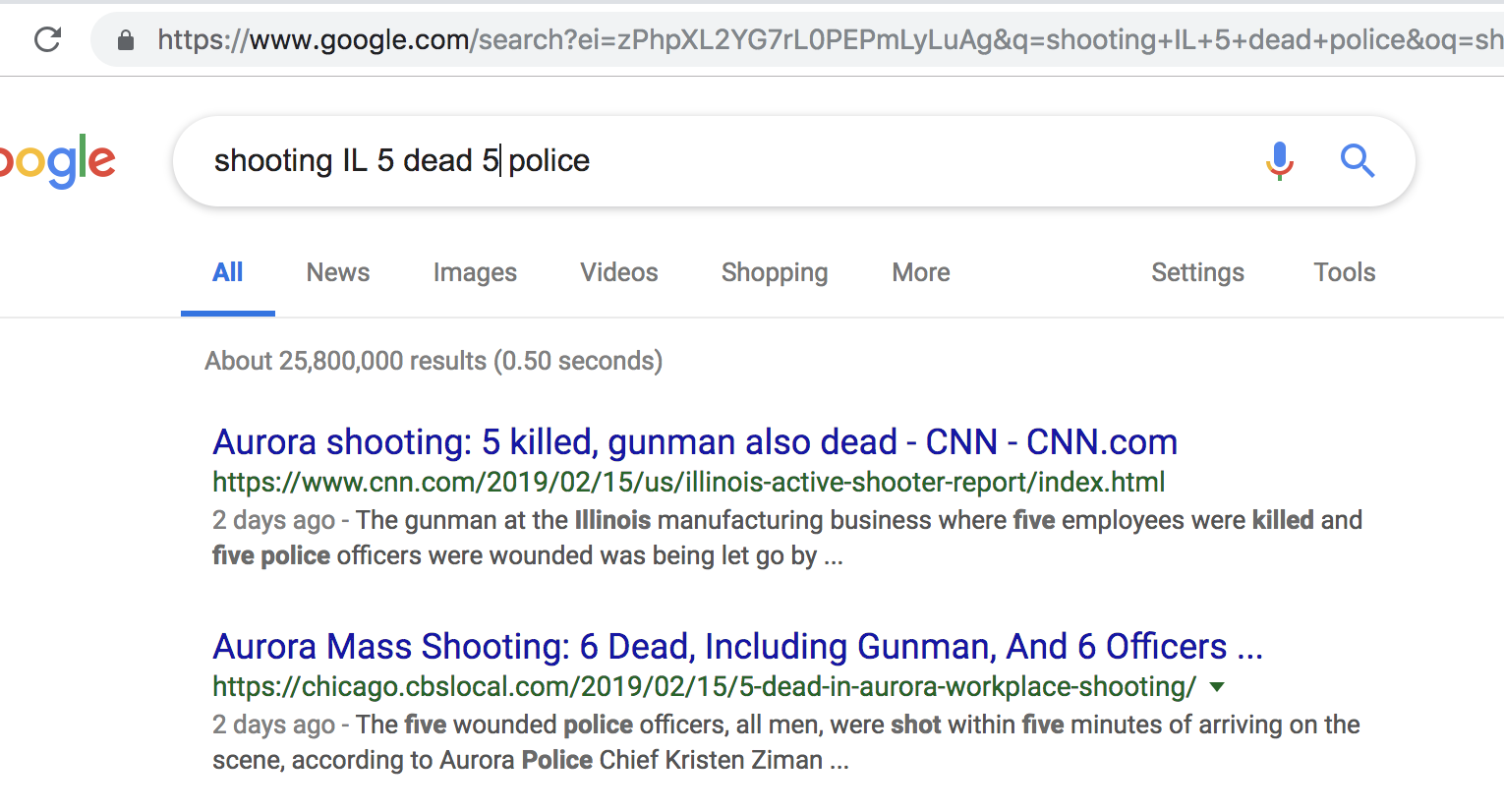Viewport: 1504px width, 812px height.
Task: Open the CNN Aurora shooting headline
Action: tap(695, 442)
